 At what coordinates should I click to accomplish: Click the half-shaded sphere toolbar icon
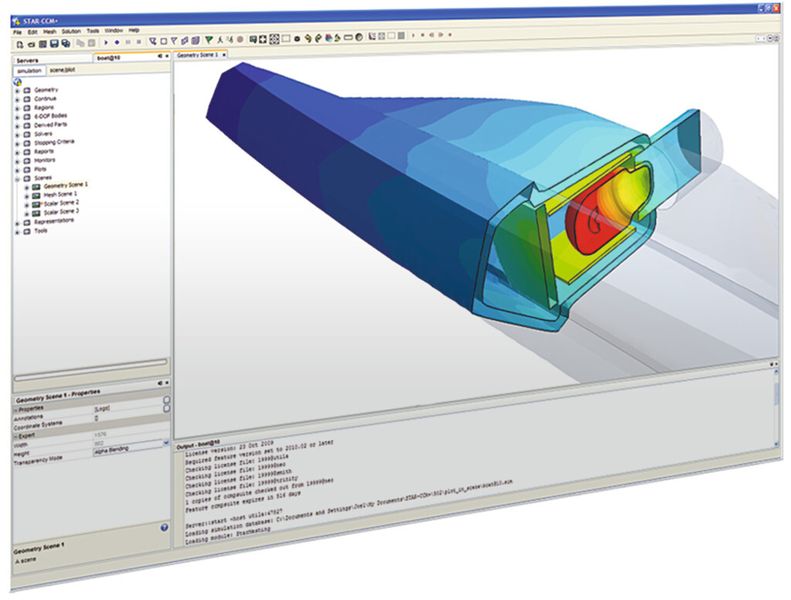[x=359, y=37]
